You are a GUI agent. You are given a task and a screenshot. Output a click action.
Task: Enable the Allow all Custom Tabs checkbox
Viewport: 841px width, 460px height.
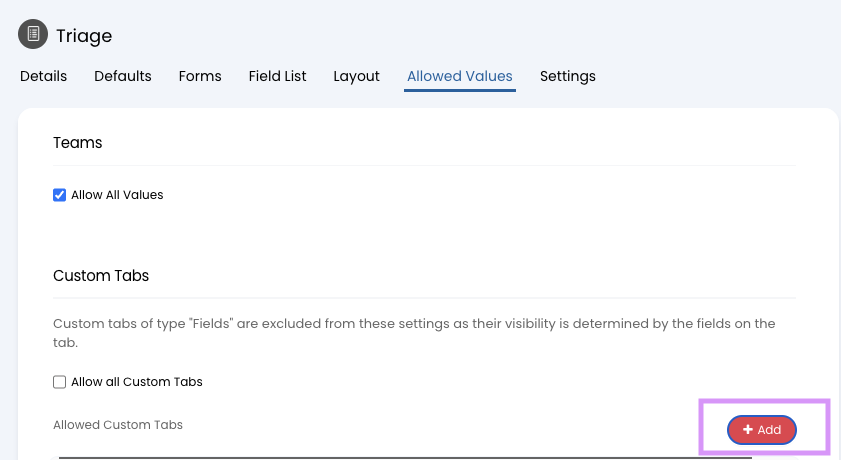[60, 382]
